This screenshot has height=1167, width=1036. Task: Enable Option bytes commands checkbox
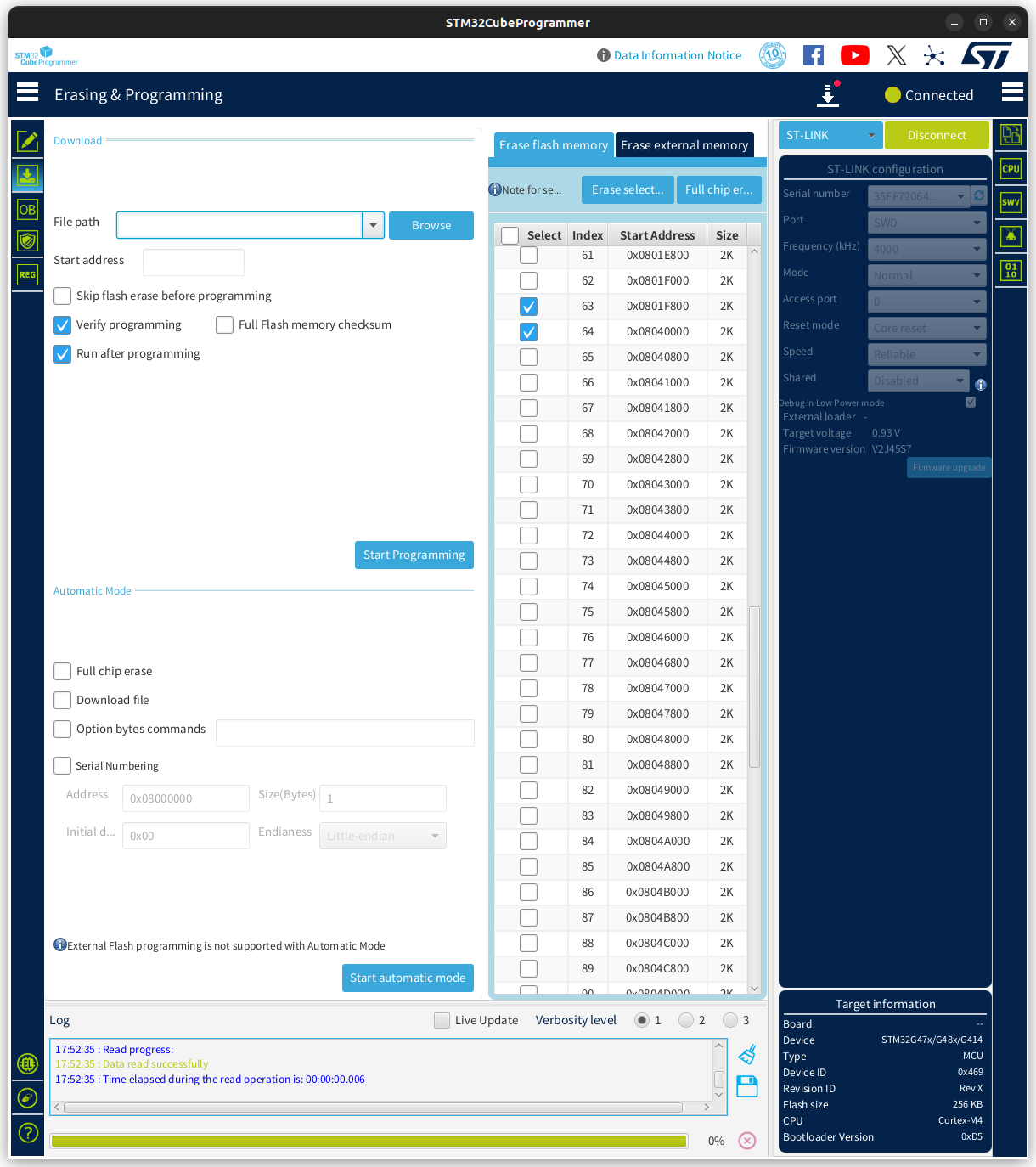pyautogui.click(x=62, y=729)
